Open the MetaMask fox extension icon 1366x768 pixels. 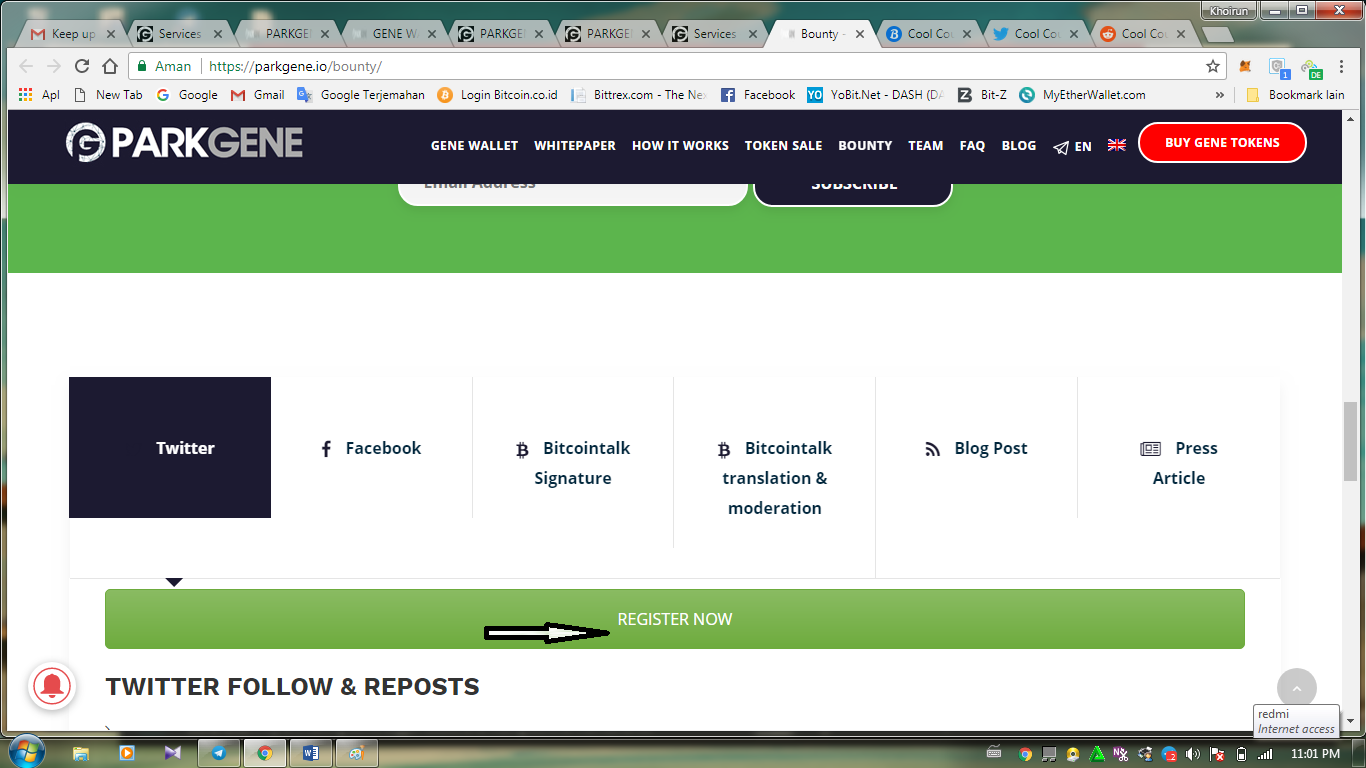(x=1245, y=67)
